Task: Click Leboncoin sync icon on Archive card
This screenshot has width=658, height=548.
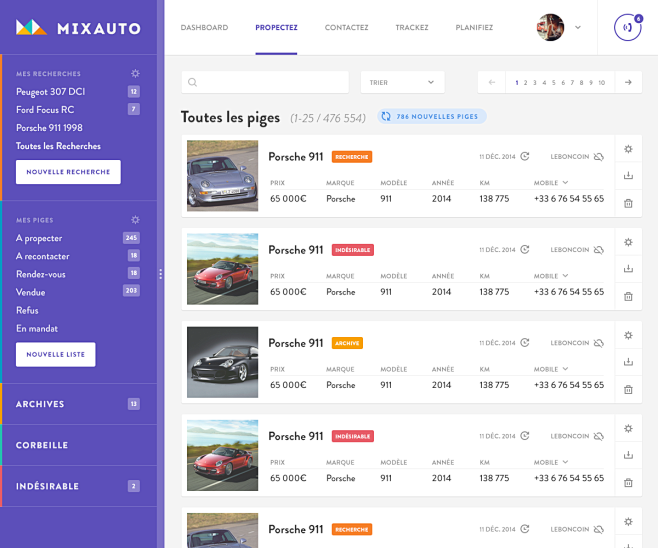Action: pyautogui.click(x=599, y=343)
